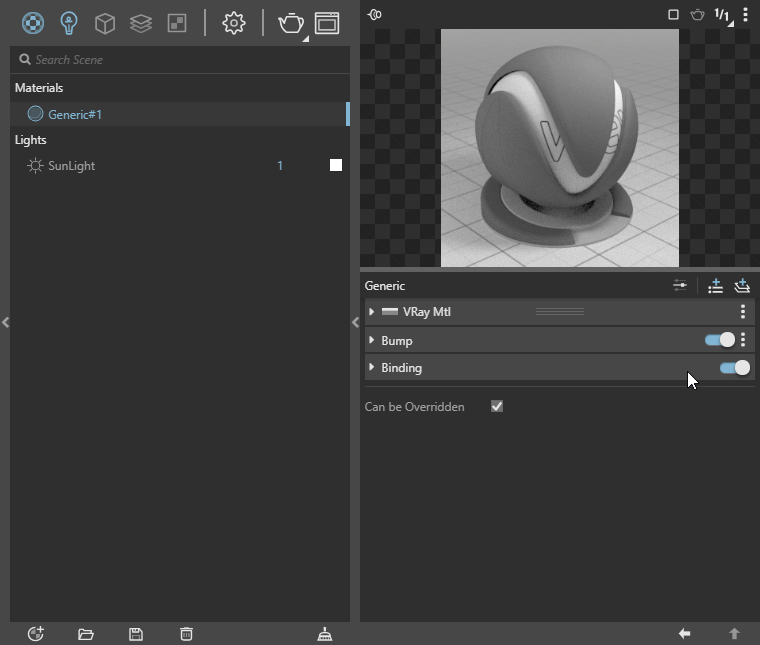Toggle the Binding switch
Screen dimensions: 760x645
[735, 368]
